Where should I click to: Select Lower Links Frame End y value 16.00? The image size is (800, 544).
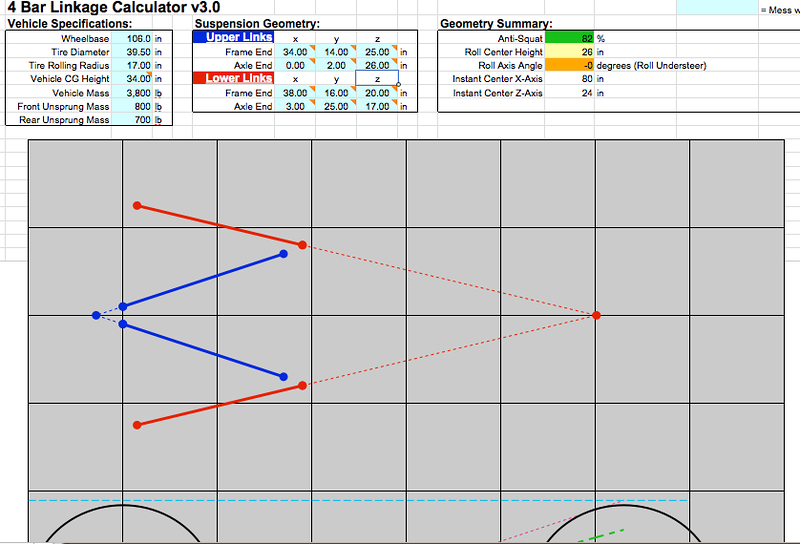336,93
